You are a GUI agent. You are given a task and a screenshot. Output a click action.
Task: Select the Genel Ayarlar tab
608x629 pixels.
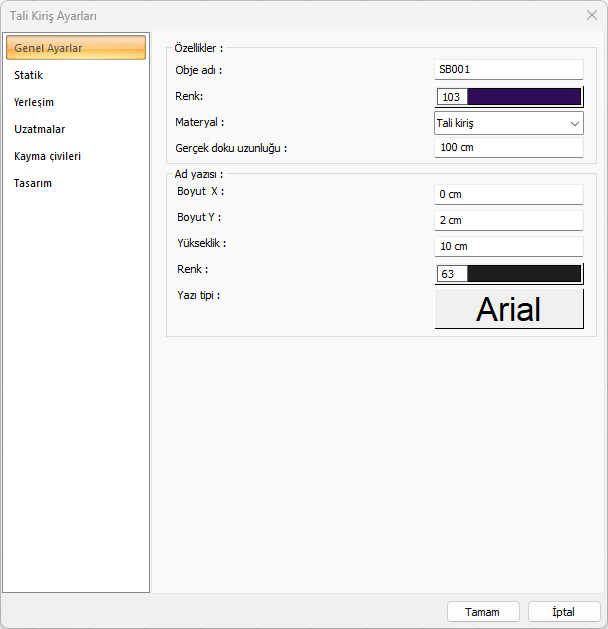click(48, 48)
